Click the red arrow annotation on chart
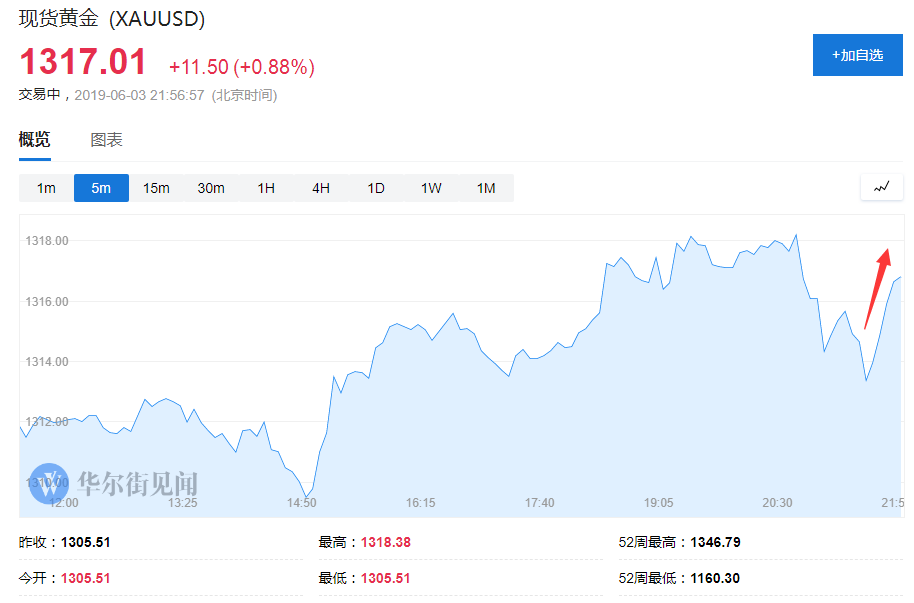The height and width of the screenshot is (603, 914). (877, 288)
